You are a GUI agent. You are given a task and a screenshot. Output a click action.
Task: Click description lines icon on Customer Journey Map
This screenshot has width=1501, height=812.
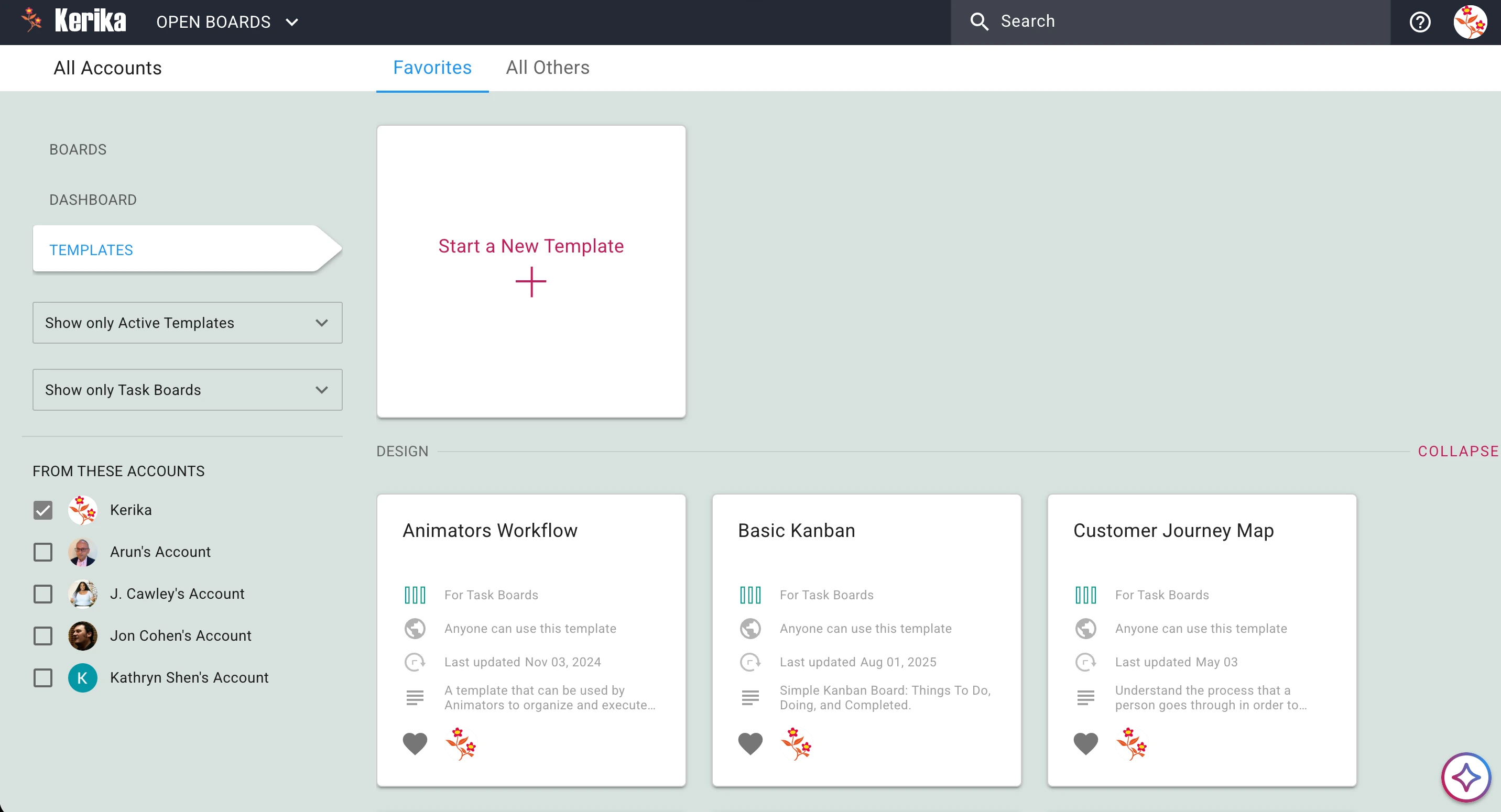point(1085,697)
